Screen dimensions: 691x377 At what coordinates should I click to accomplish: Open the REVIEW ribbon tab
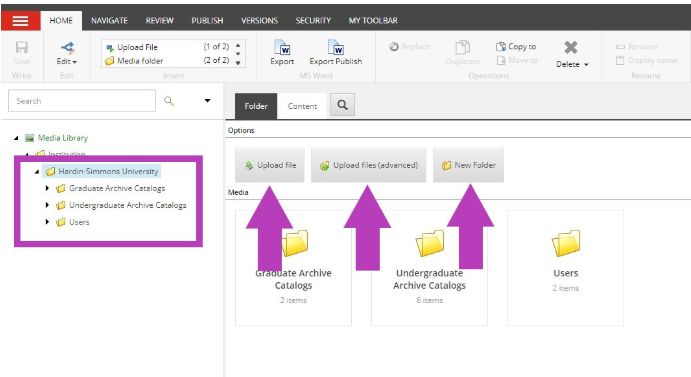(160, 21)
